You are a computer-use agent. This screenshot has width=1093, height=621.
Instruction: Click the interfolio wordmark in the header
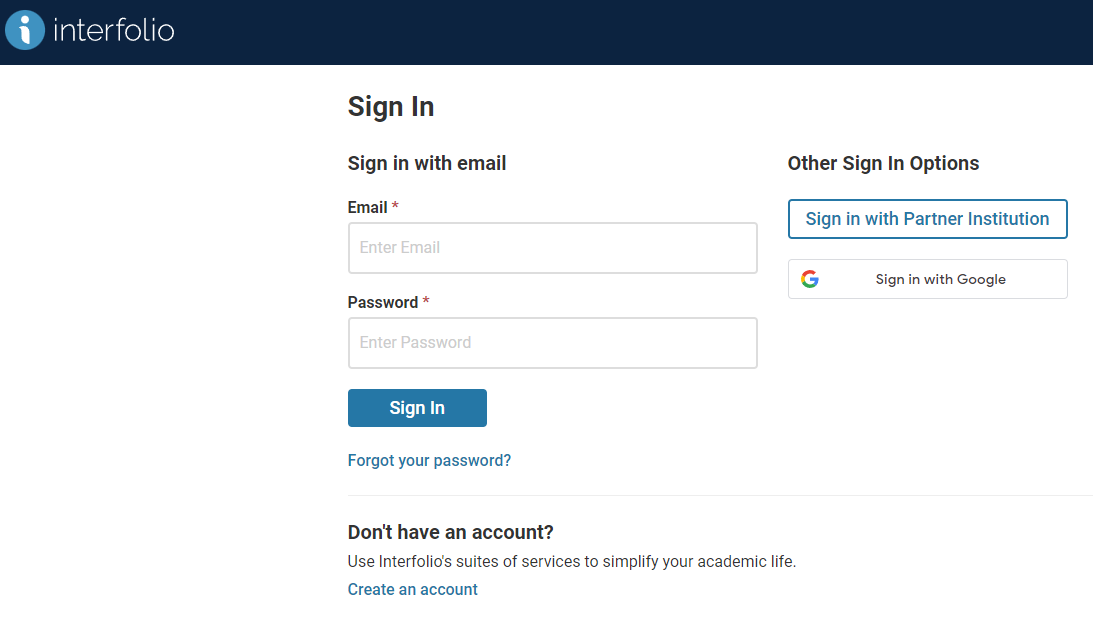(114, 30)
